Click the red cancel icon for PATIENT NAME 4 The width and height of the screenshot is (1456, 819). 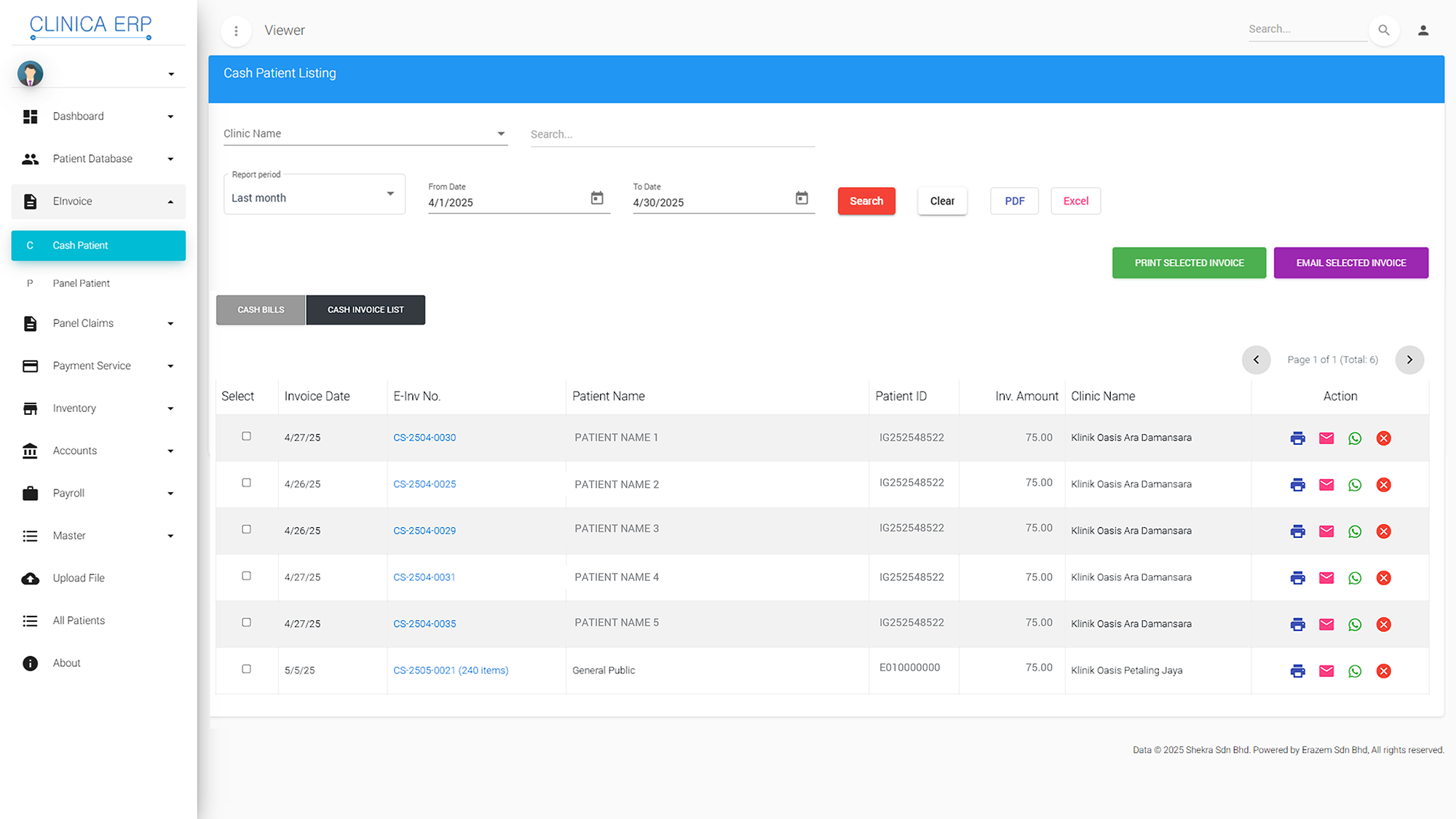pos(1384,578)
